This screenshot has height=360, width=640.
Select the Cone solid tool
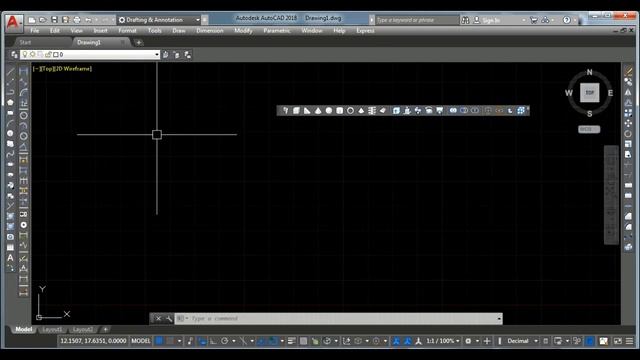[x=318, y=111]
